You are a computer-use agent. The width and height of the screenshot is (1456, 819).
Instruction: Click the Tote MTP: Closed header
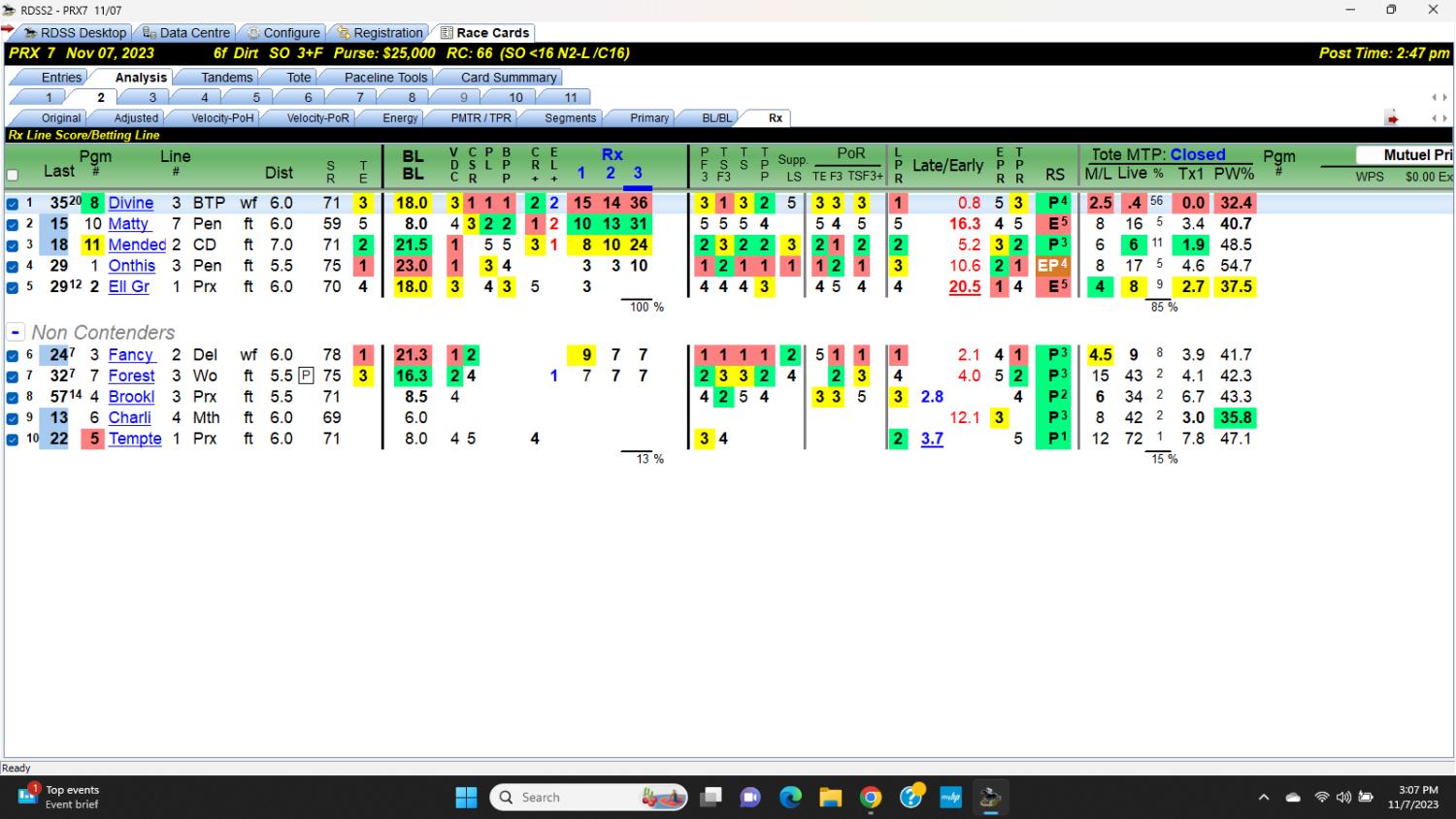[1158, 154]
